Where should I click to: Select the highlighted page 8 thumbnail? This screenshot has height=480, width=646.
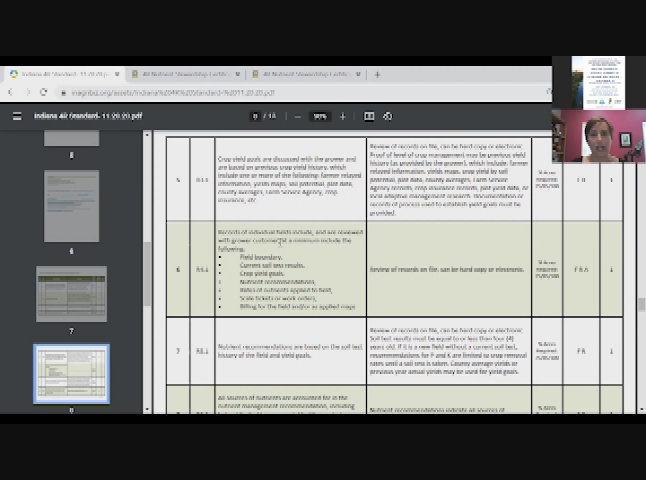click(x=71, y=373)
